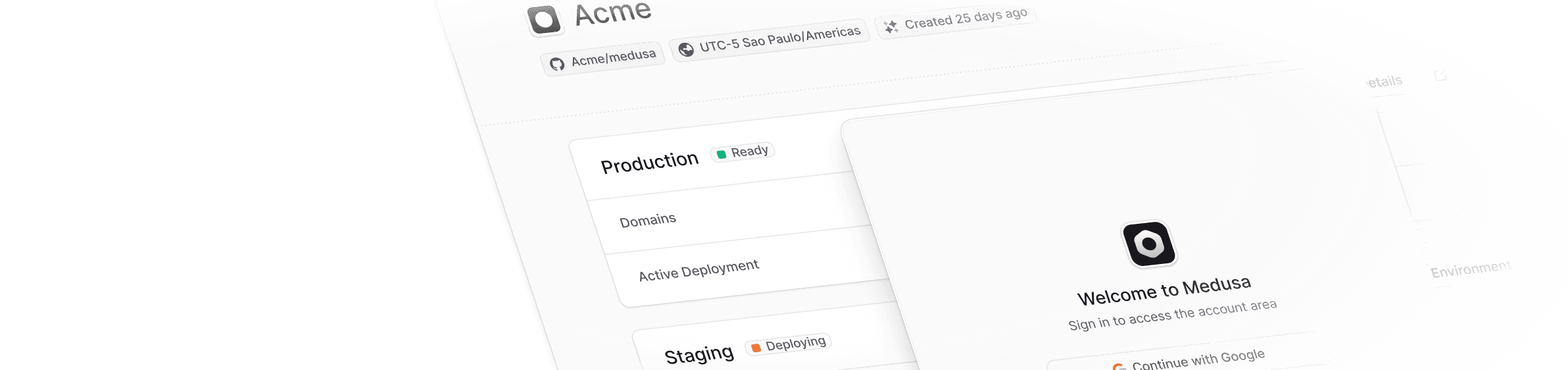1568x370 pixels.
Task: Select the UTC-5 Sao Paulo/Americas region badge
Action: (770, 40)
